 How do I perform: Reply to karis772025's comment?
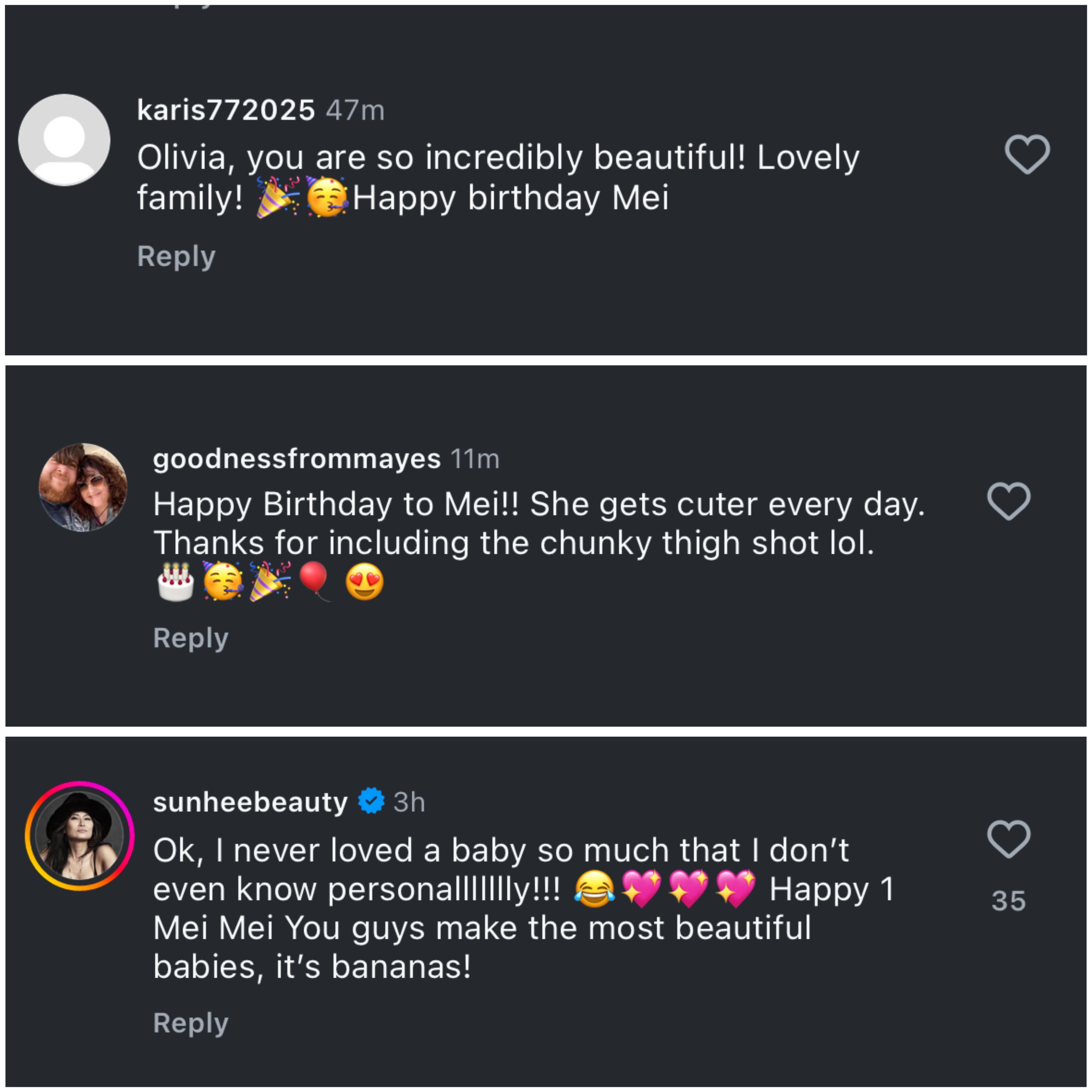coord(176,257)
